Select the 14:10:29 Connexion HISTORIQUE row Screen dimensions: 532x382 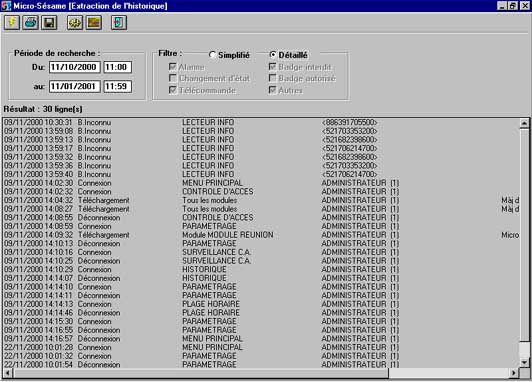pyautogui.click(x=261, y=269)
